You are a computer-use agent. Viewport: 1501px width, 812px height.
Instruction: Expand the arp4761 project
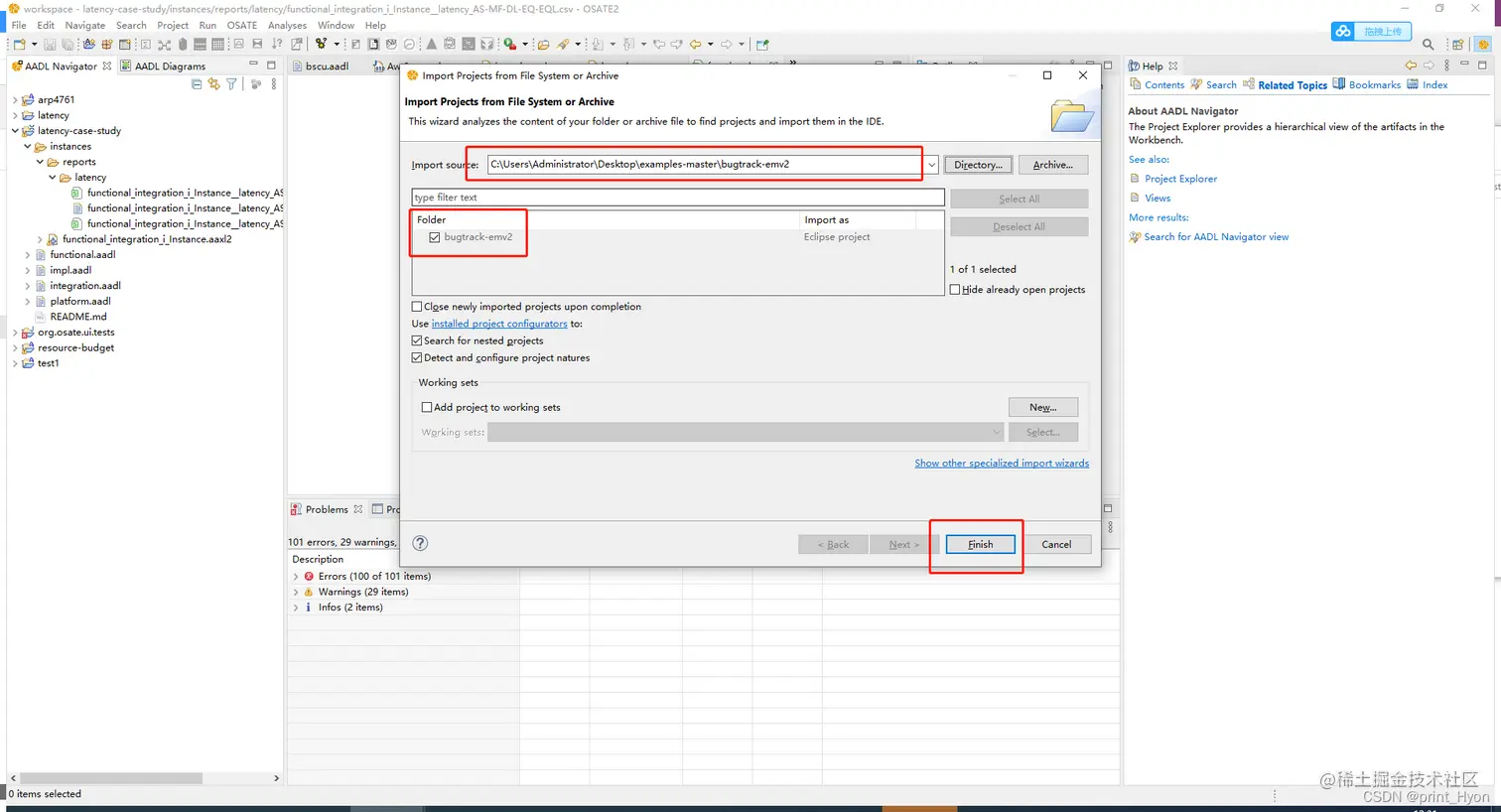pyautogui.click(x=15, y=100)
